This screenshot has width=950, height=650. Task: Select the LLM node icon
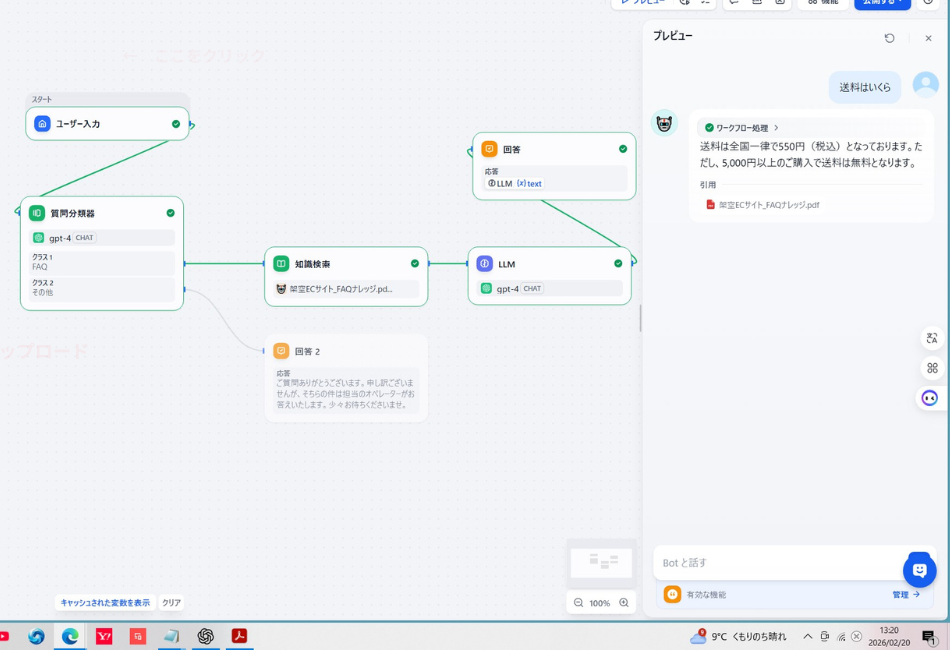485,264
